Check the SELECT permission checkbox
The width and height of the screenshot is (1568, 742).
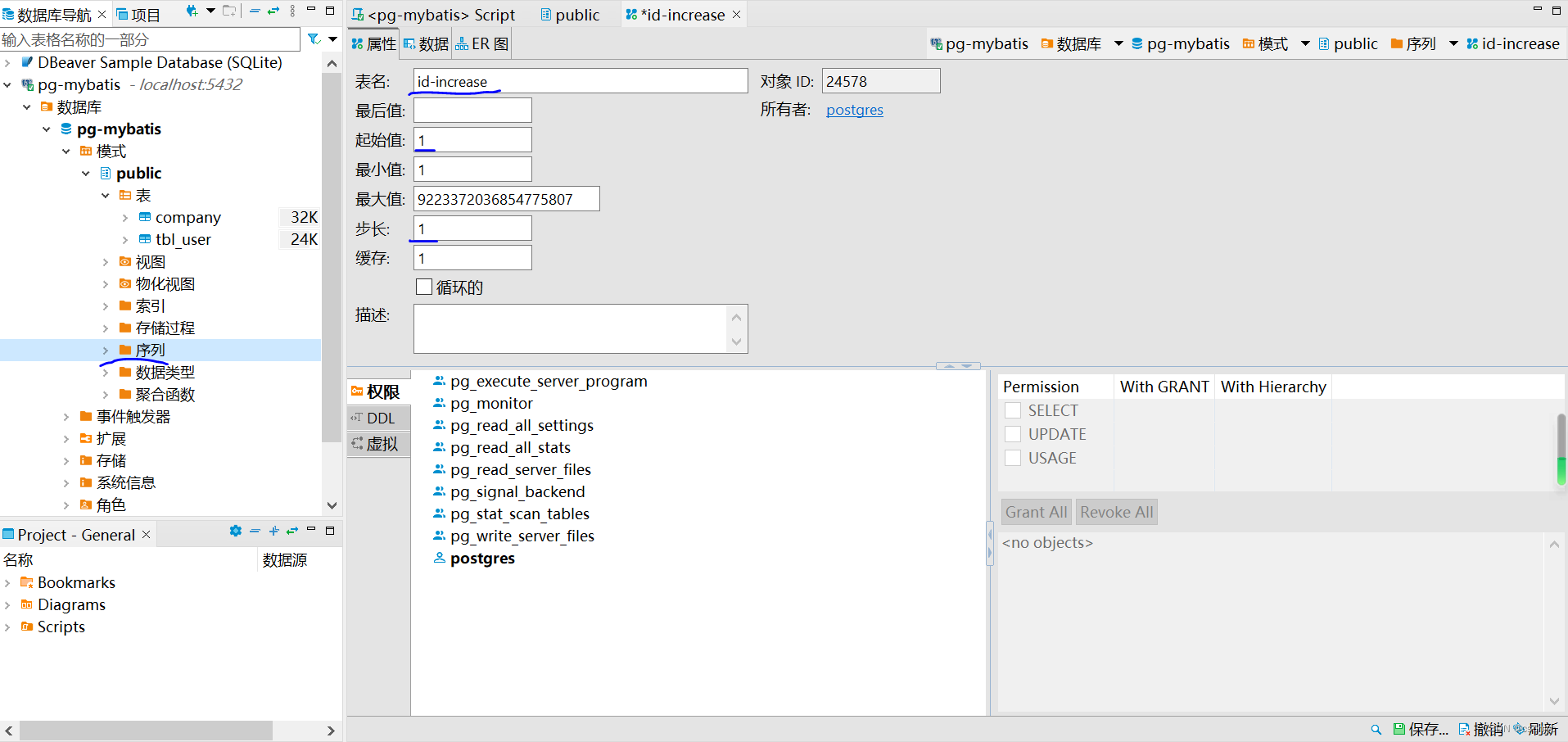click(x=1013, y=409)
